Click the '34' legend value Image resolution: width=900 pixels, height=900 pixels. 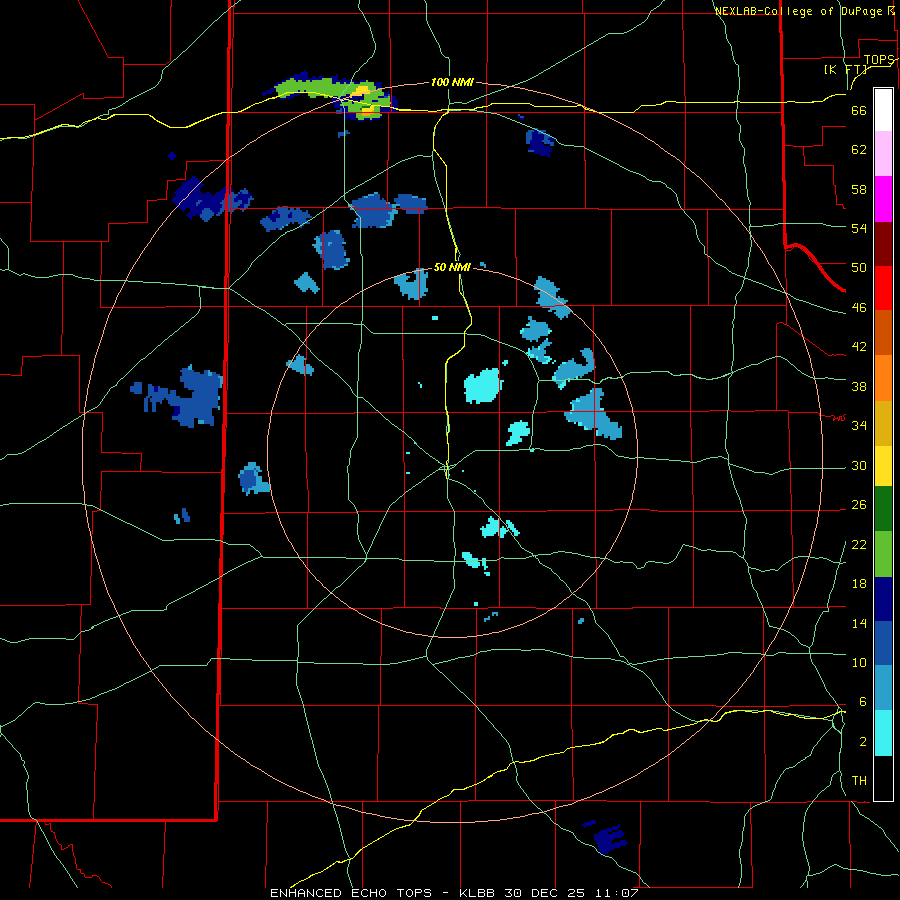pyautogui.click(x=859, y=425)
